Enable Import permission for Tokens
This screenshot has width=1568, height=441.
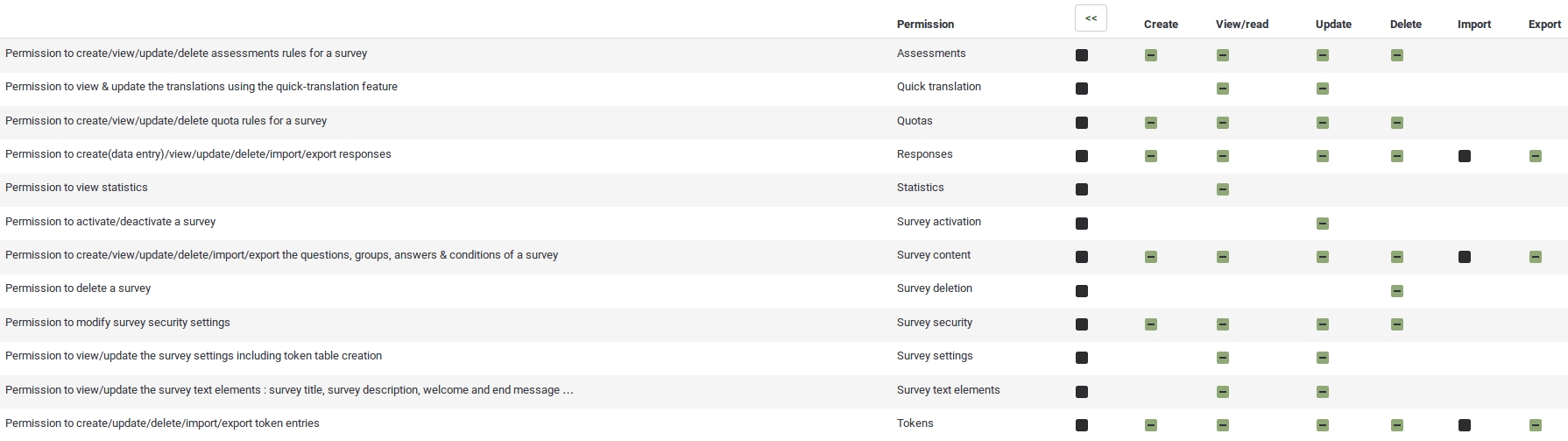coord(1465,425)
